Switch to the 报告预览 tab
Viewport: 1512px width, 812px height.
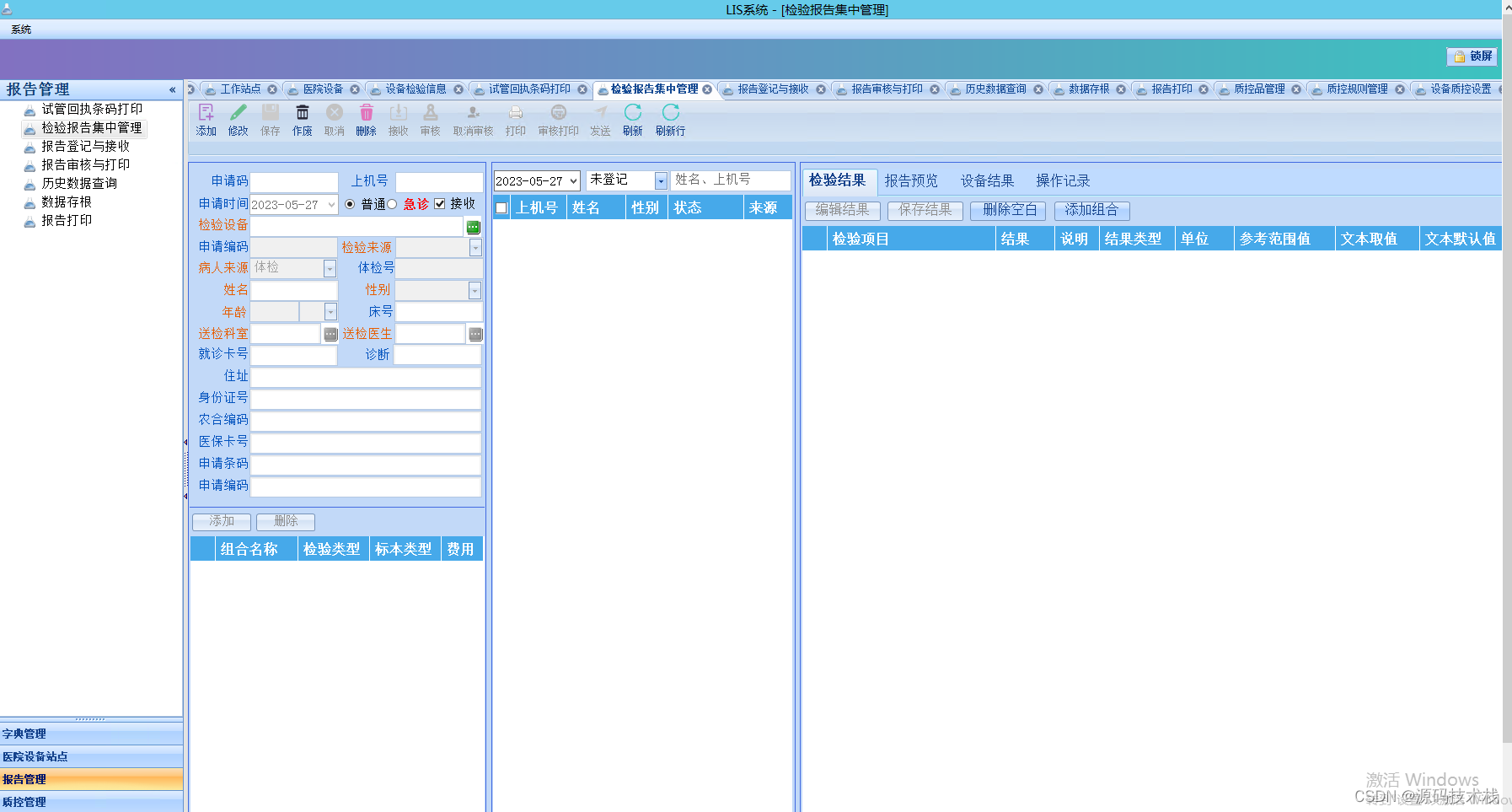(911, 181)
